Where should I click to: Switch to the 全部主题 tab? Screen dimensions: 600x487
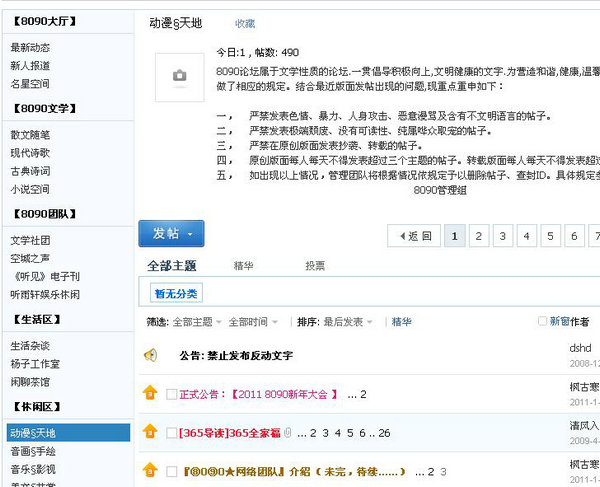(172, 265)
